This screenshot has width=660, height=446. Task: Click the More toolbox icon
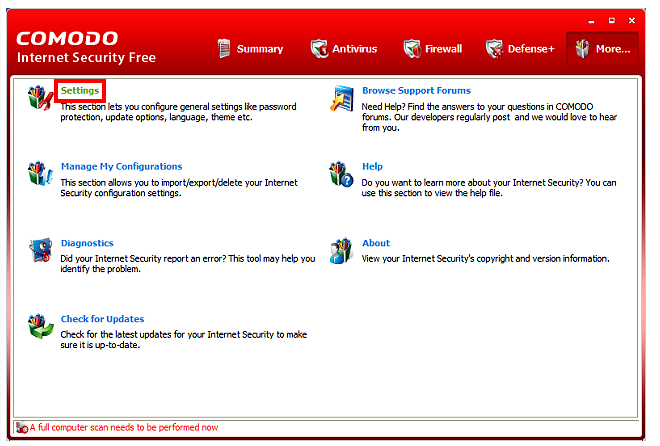pos(583,48)
